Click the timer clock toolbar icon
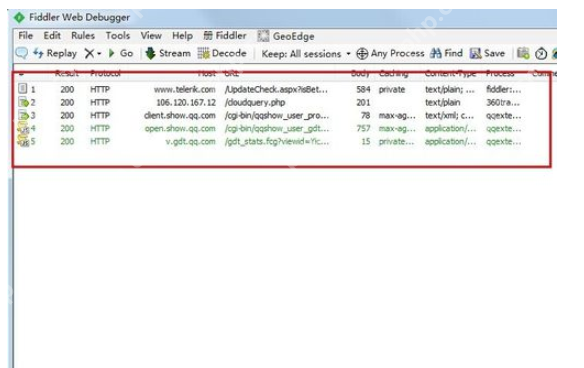Screen dimensions: 584x368 click(x=541, y=54)
